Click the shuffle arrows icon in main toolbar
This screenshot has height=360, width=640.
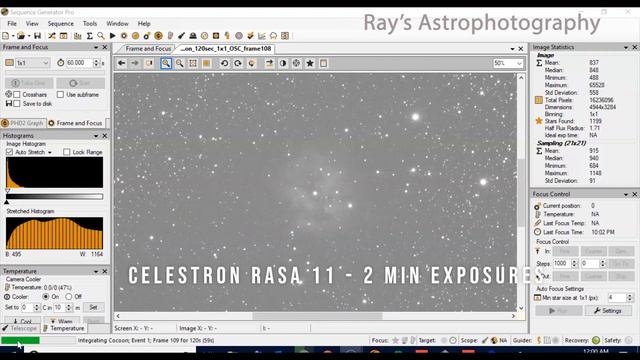[x=52, y=36]
